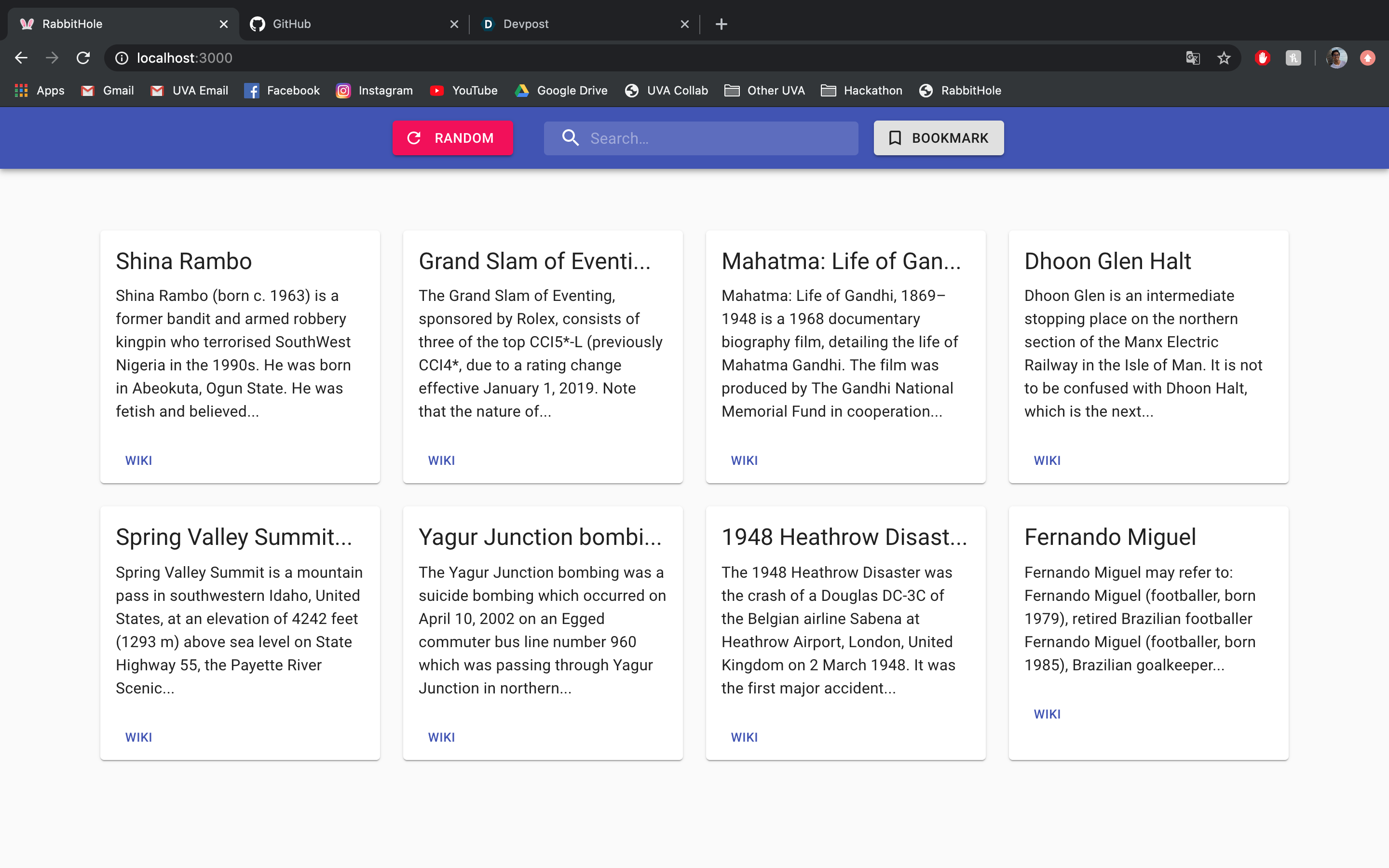The height and width of the screenshot is (868, 1389).
Task: Open the Chrome profile avatar
Action: pos(1336,58)
